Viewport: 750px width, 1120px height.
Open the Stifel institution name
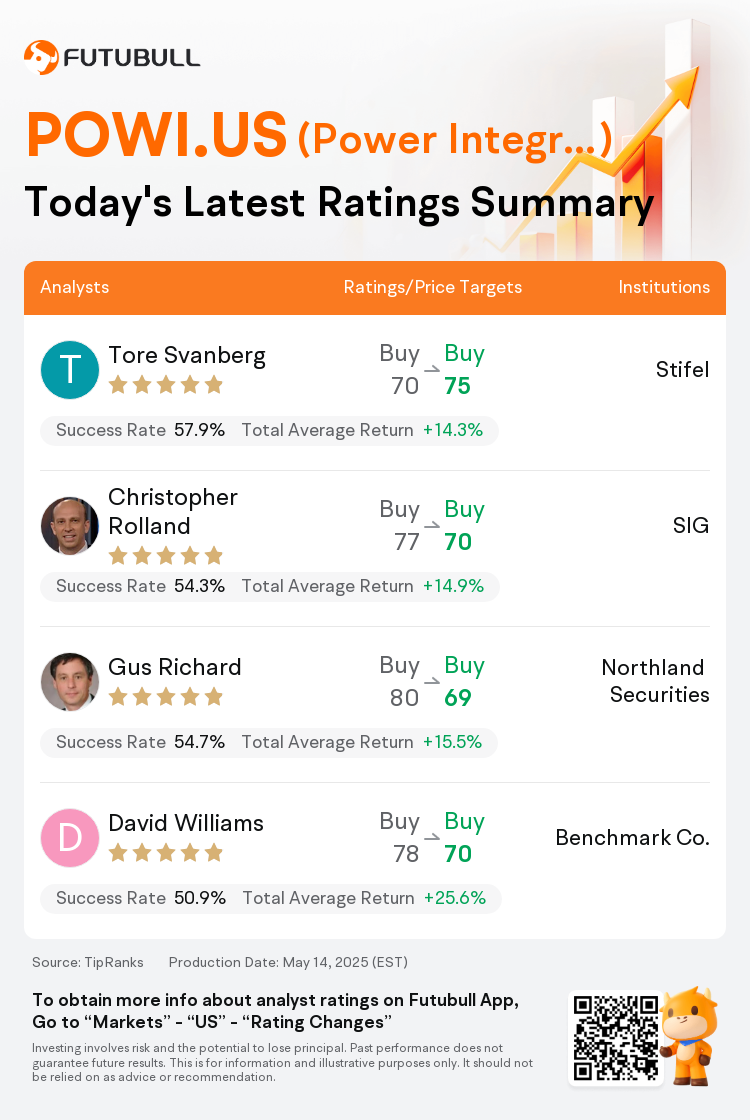click(x=683, y=369)
